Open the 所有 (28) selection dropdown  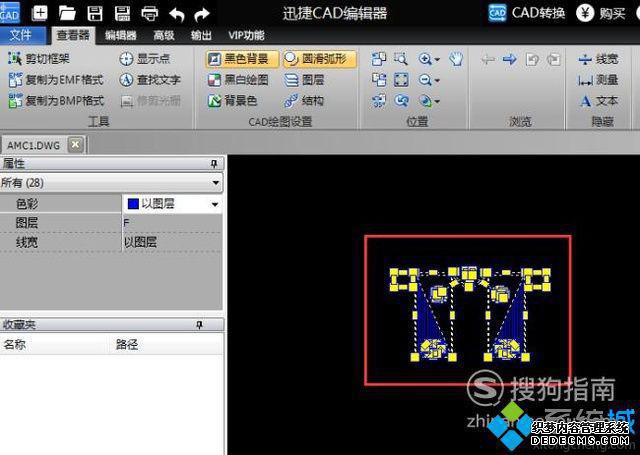point(111,182)
